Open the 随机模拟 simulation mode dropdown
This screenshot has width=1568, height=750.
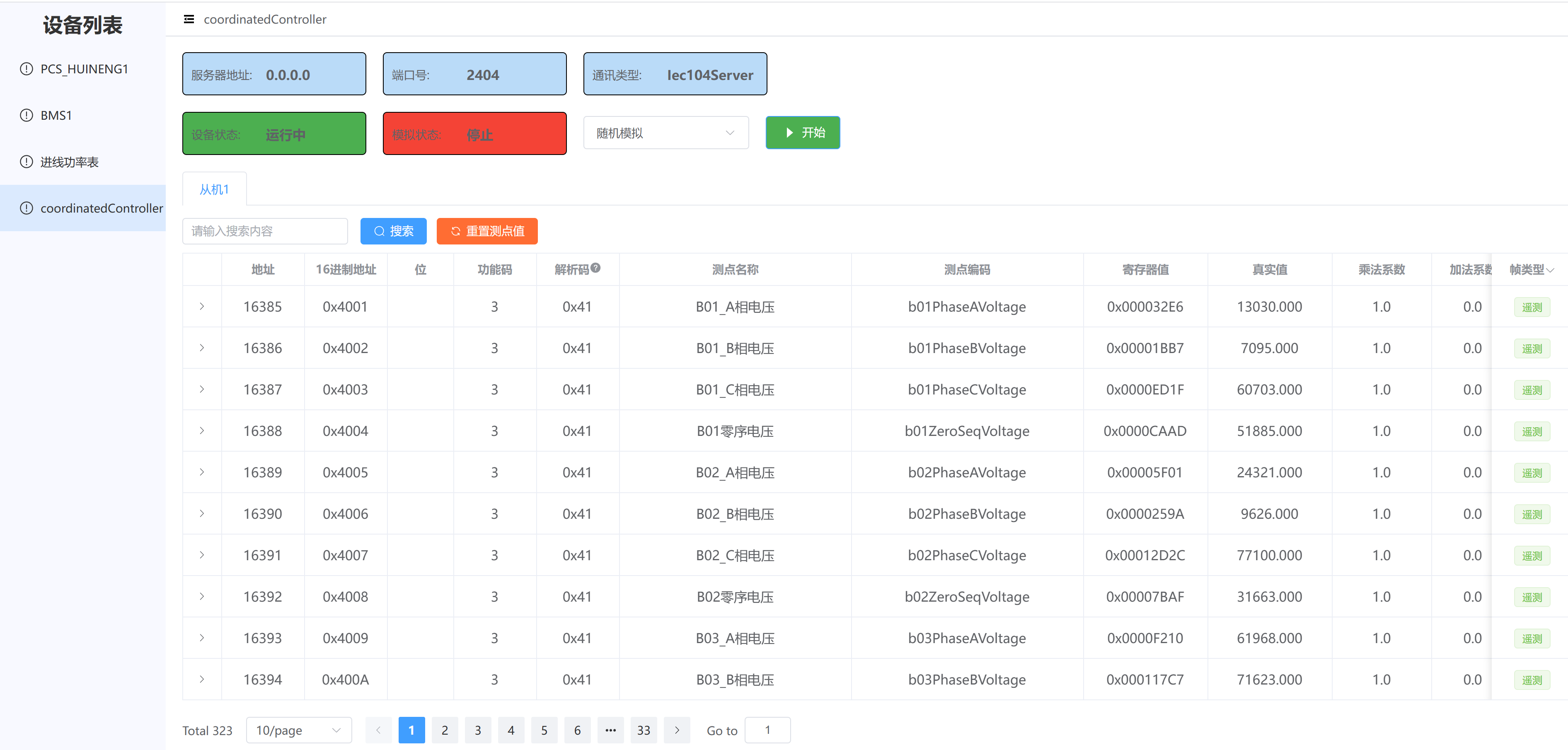[666, 133]
